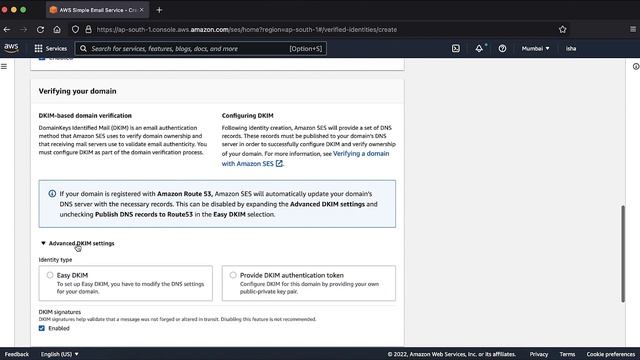Screen dimensions: 640x360
Task: Expand the left navigation hamburger menu
Action: point(4,66)
